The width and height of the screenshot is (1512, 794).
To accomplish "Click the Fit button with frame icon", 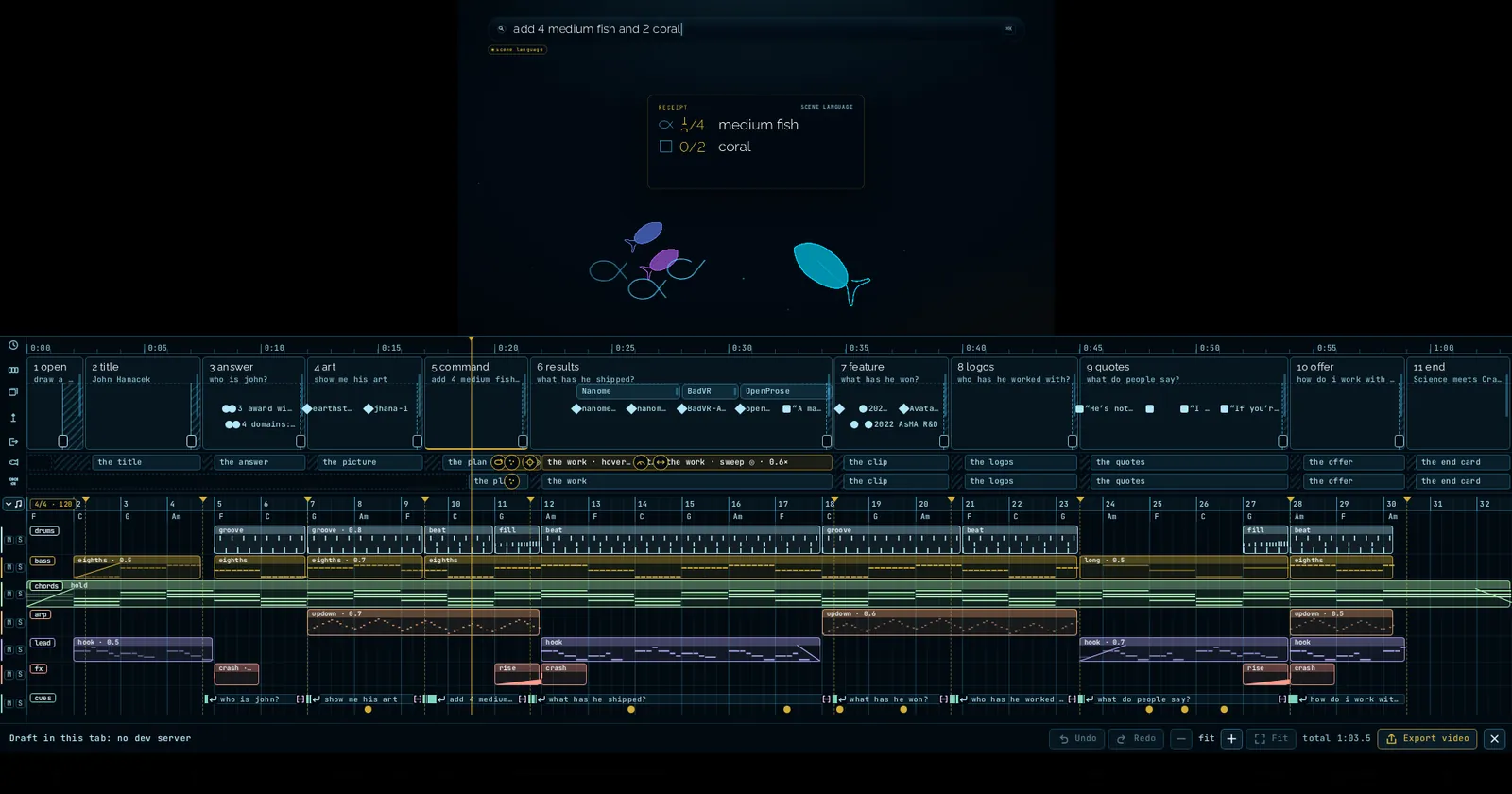I will (x=1271, y=739).
